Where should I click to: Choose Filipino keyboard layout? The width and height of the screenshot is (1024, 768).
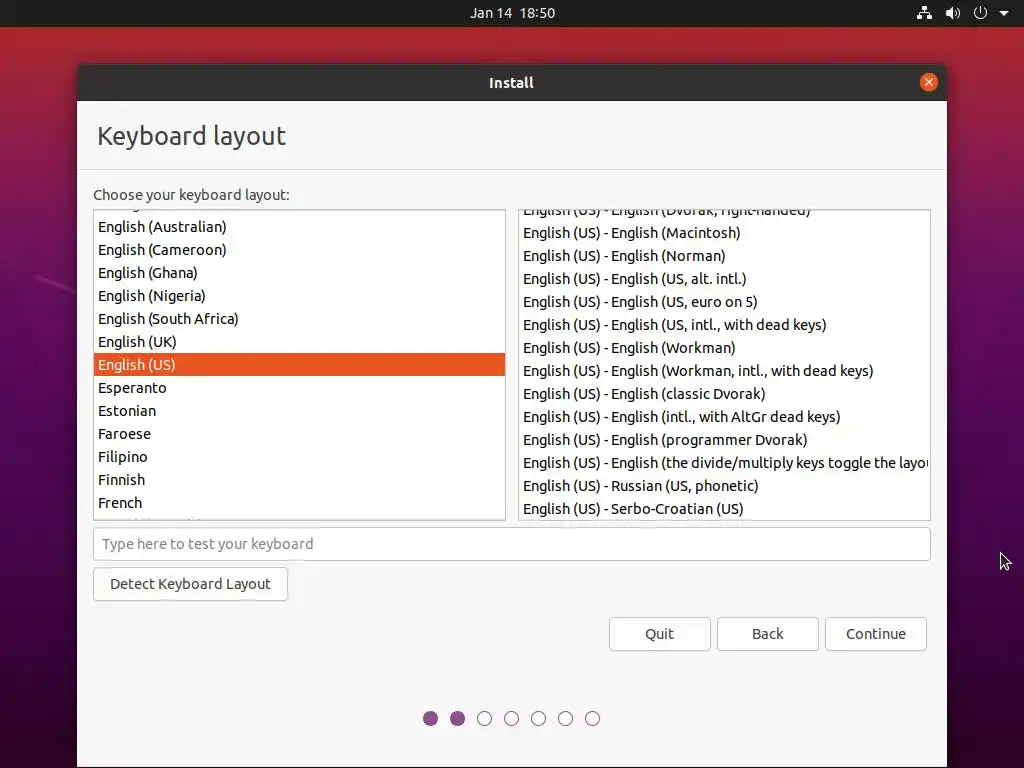(299, 456)
